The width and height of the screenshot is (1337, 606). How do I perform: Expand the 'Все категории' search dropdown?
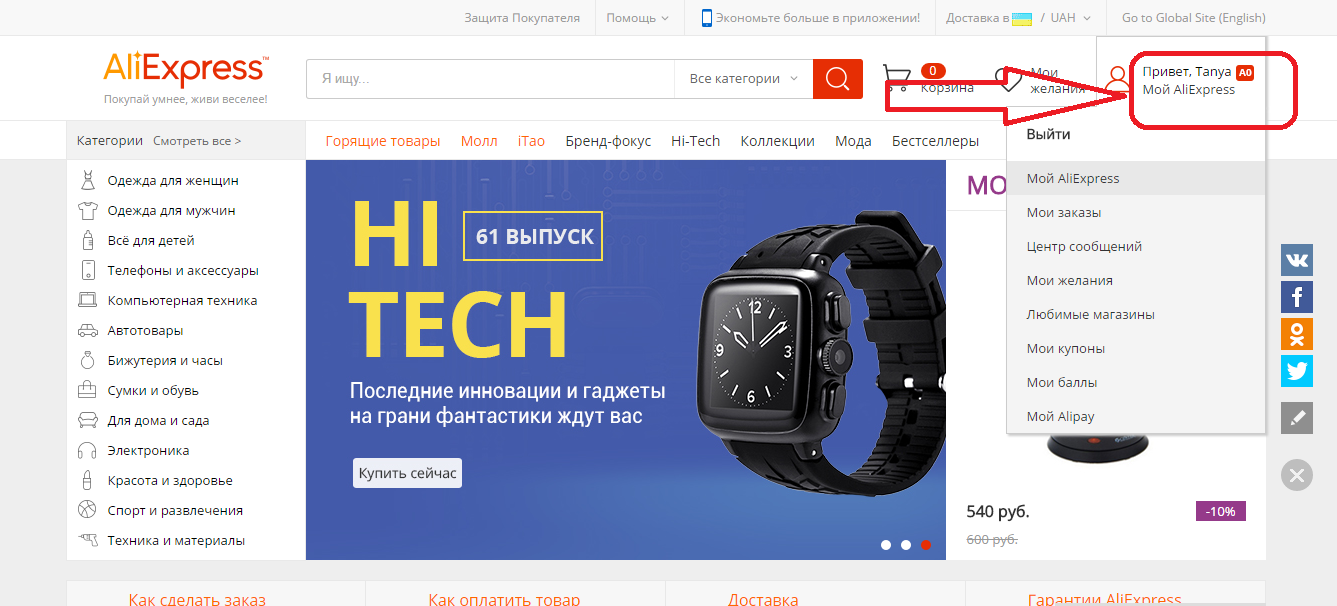[744, 79]
